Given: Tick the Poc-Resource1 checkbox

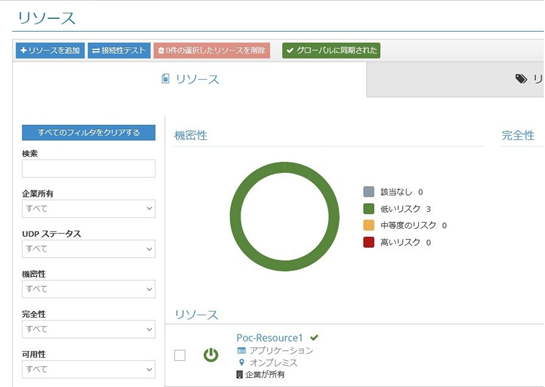Looking at the screenshot, I should pyautogui.click(x=180, y=355).
